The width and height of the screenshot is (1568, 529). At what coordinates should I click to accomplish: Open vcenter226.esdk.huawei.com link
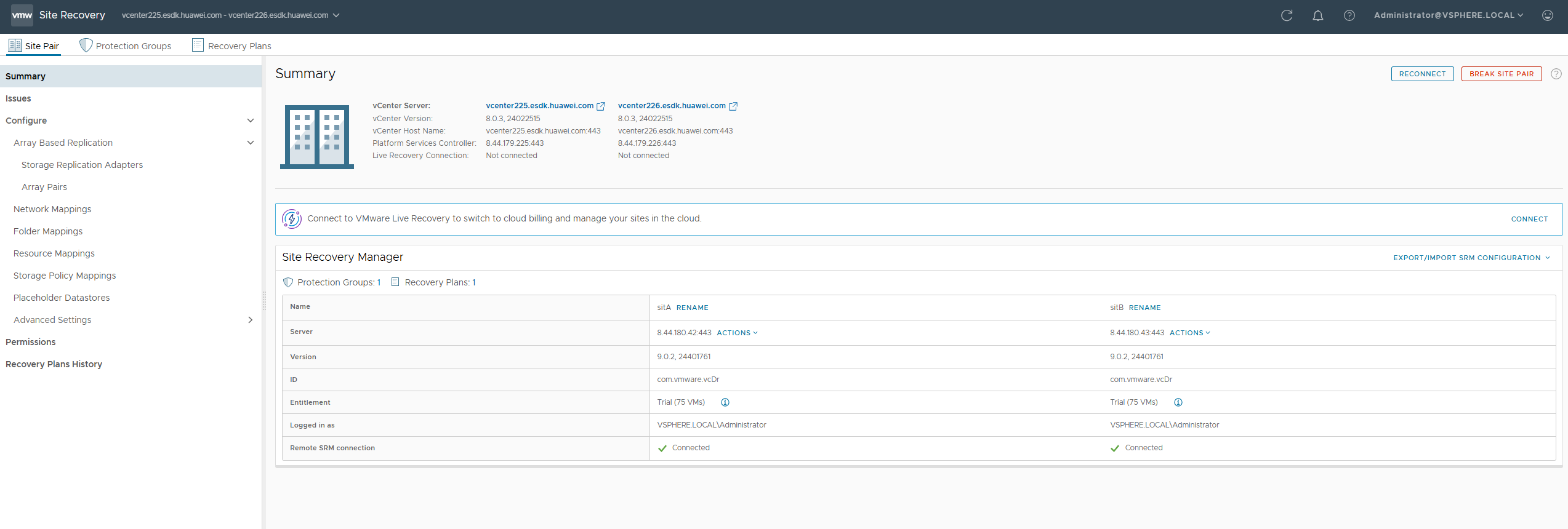[x=672, y=106]
